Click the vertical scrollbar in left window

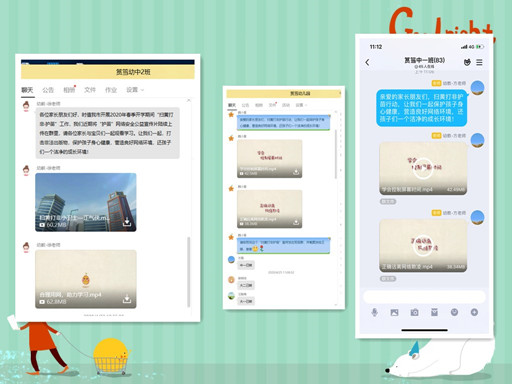click(x=189, y=272)
